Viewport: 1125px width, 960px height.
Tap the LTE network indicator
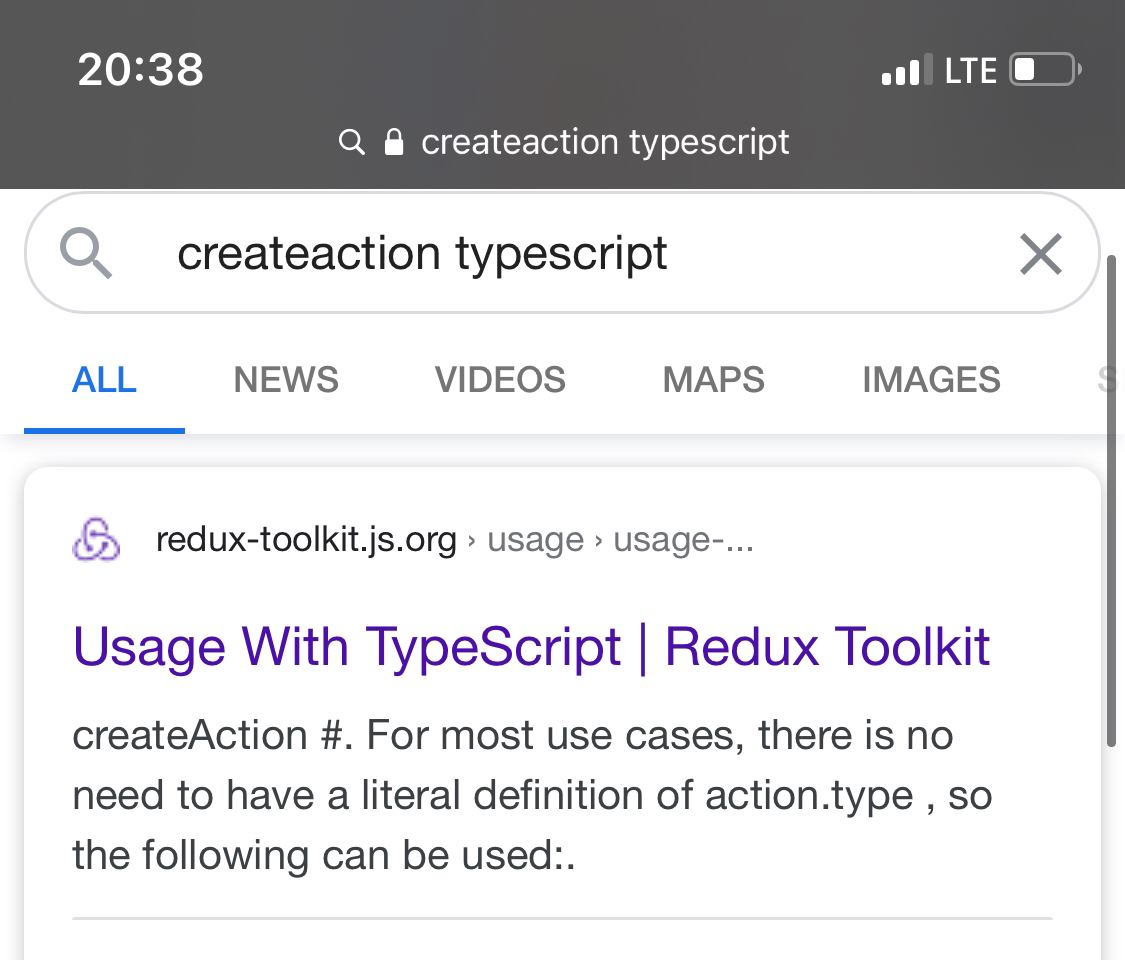coord(970,71)
